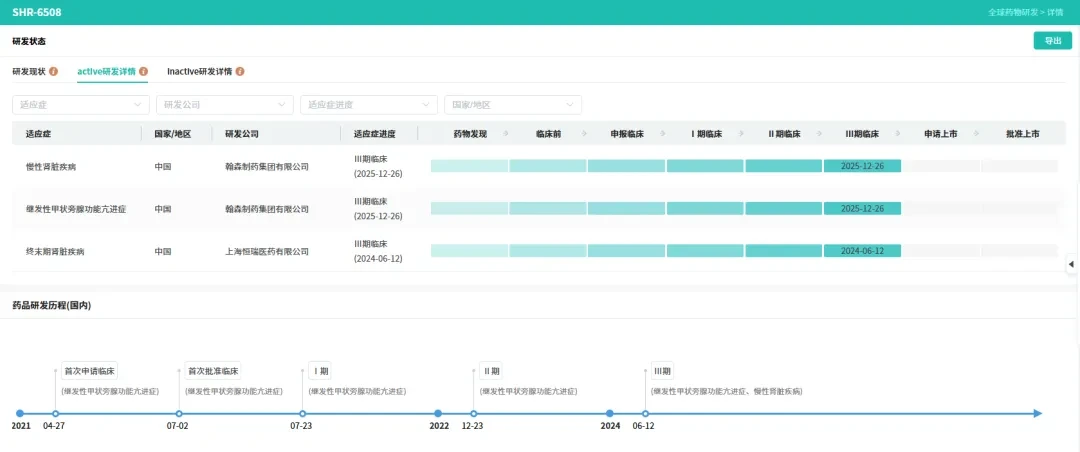Click info icon beside active研发详情 tab
This screenshot has width=1080, height=452.
point(143,71)
